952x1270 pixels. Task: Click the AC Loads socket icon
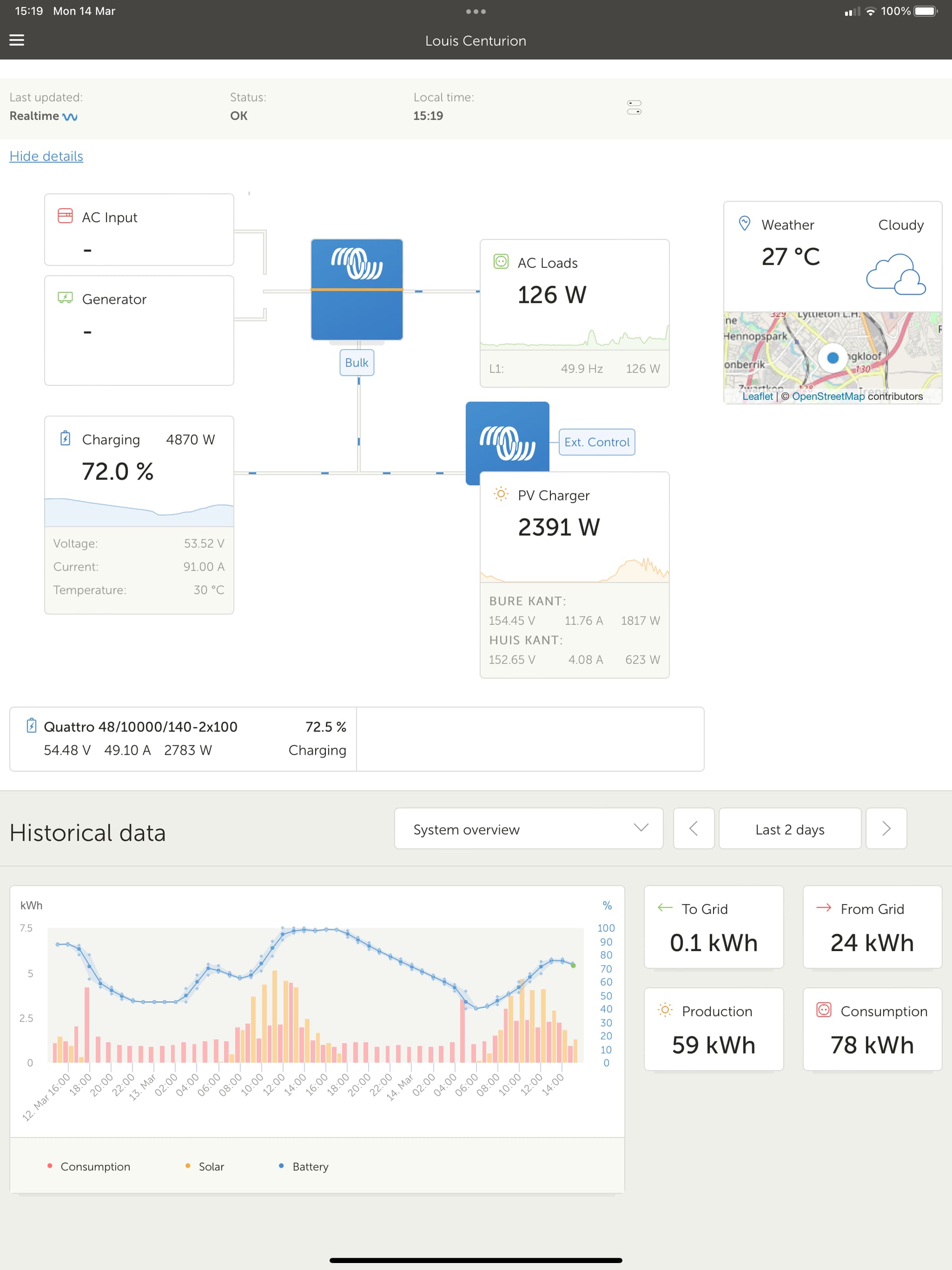pos(501,262)
